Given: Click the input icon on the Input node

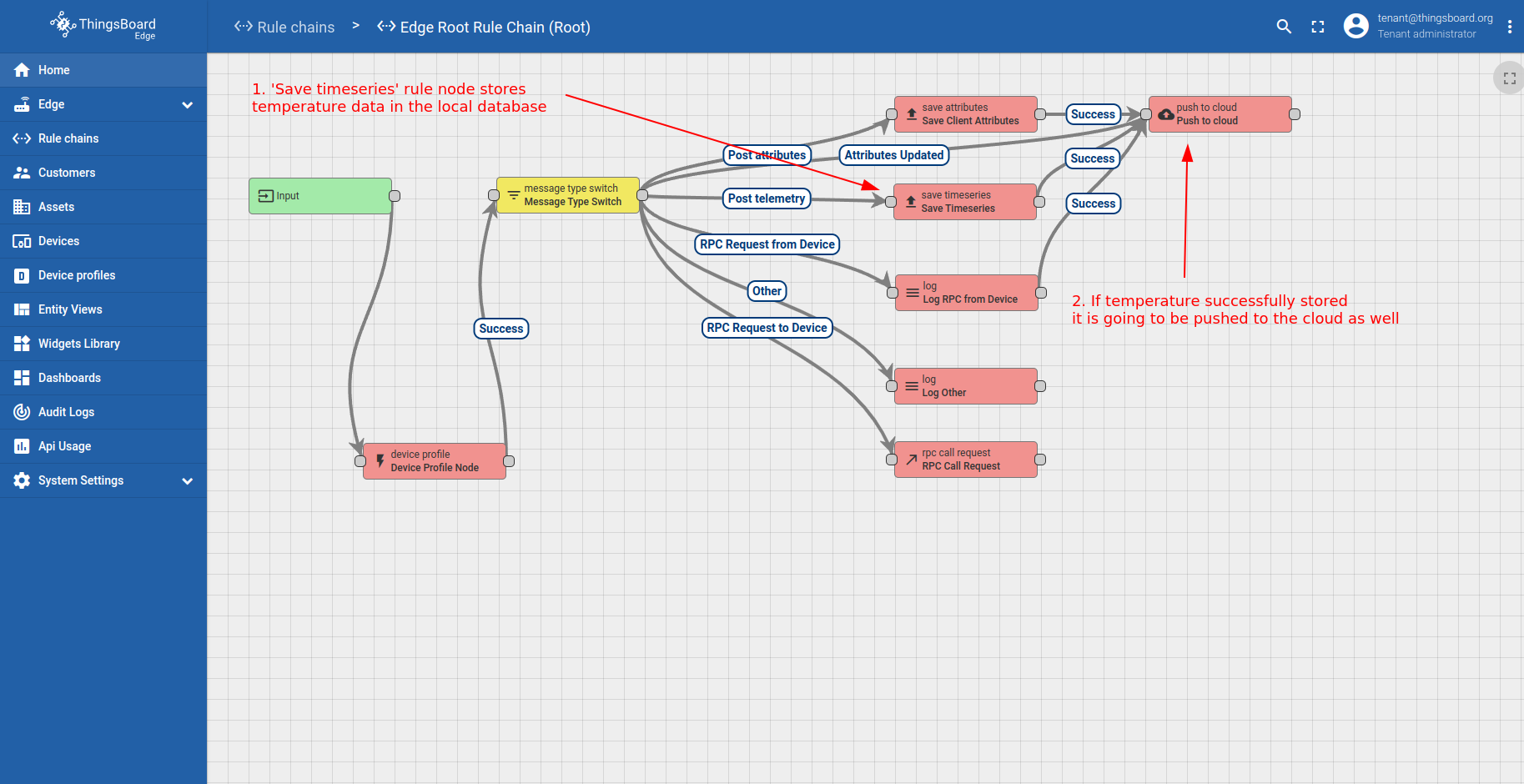Looking at the screenshot, I should (266, 196).
